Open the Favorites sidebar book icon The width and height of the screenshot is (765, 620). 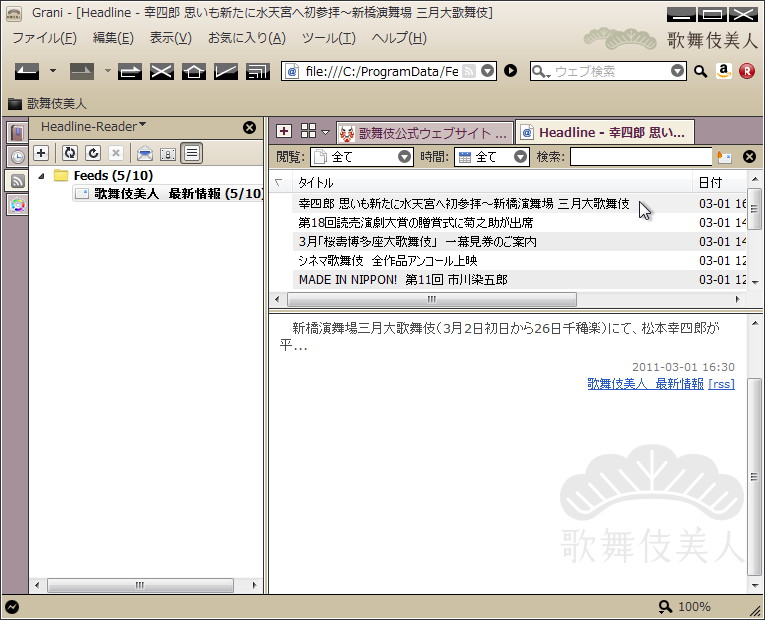[17, 133]
